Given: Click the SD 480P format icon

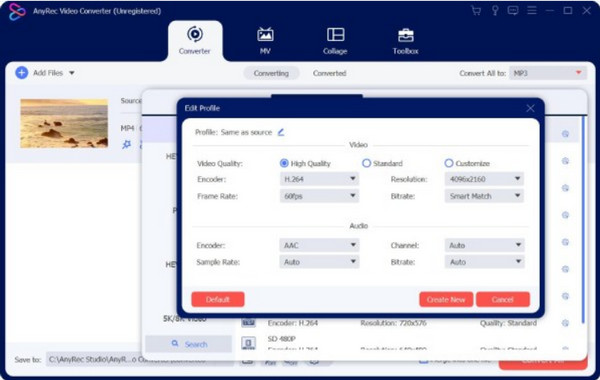Looking at the screenshot, I should pos(248,342).
